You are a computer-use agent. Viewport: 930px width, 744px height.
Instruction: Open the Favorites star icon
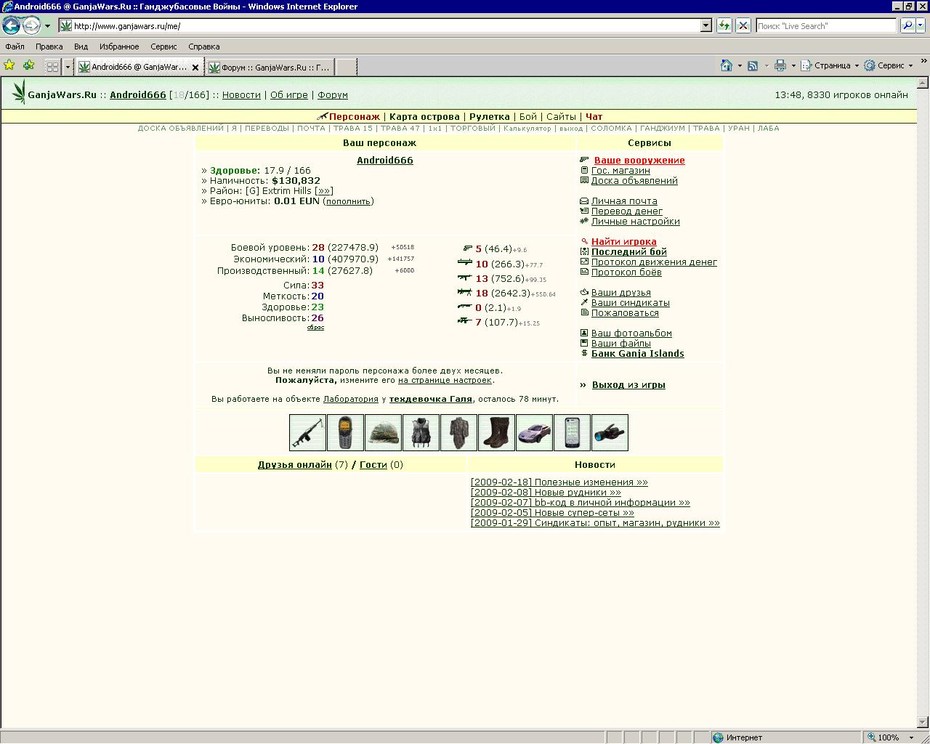pyautogui.click(x=9, y=65)
